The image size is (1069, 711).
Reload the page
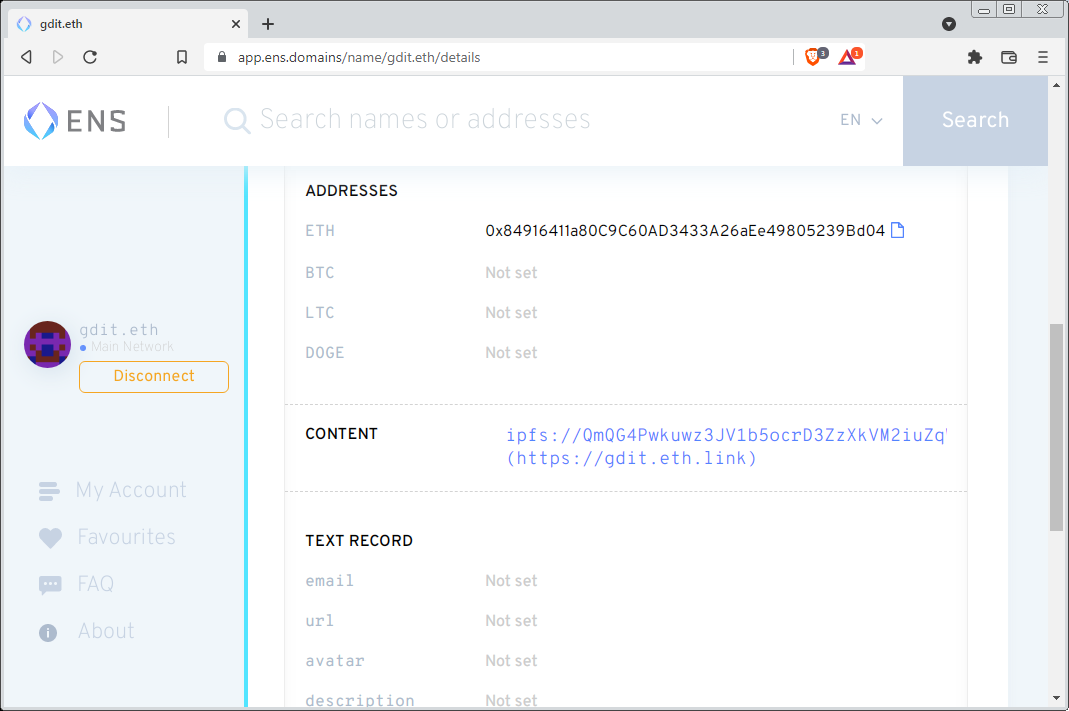pos(90,57)
